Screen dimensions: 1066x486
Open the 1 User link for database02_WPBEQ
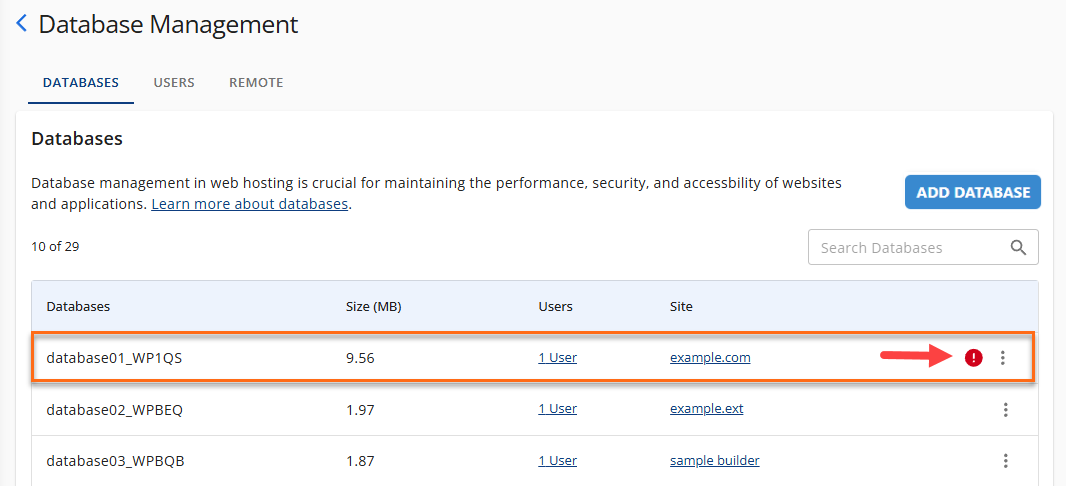tap(557, 409)
